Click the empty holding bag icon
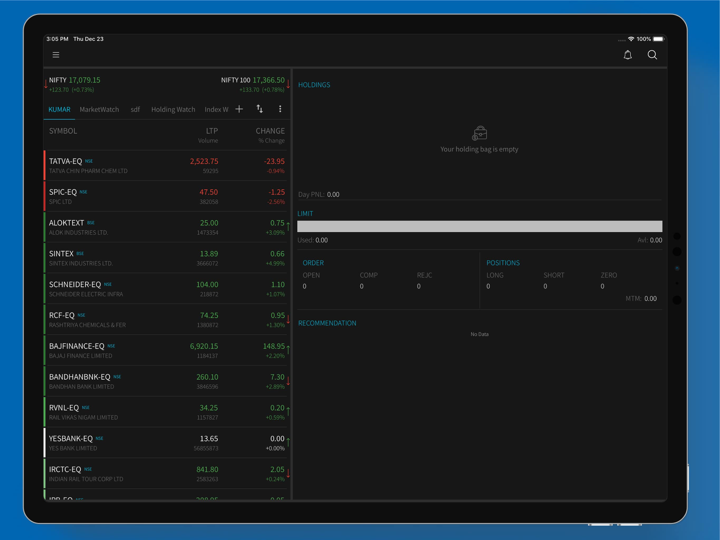The height and width of the screenshot is (540, 720). 479,133
